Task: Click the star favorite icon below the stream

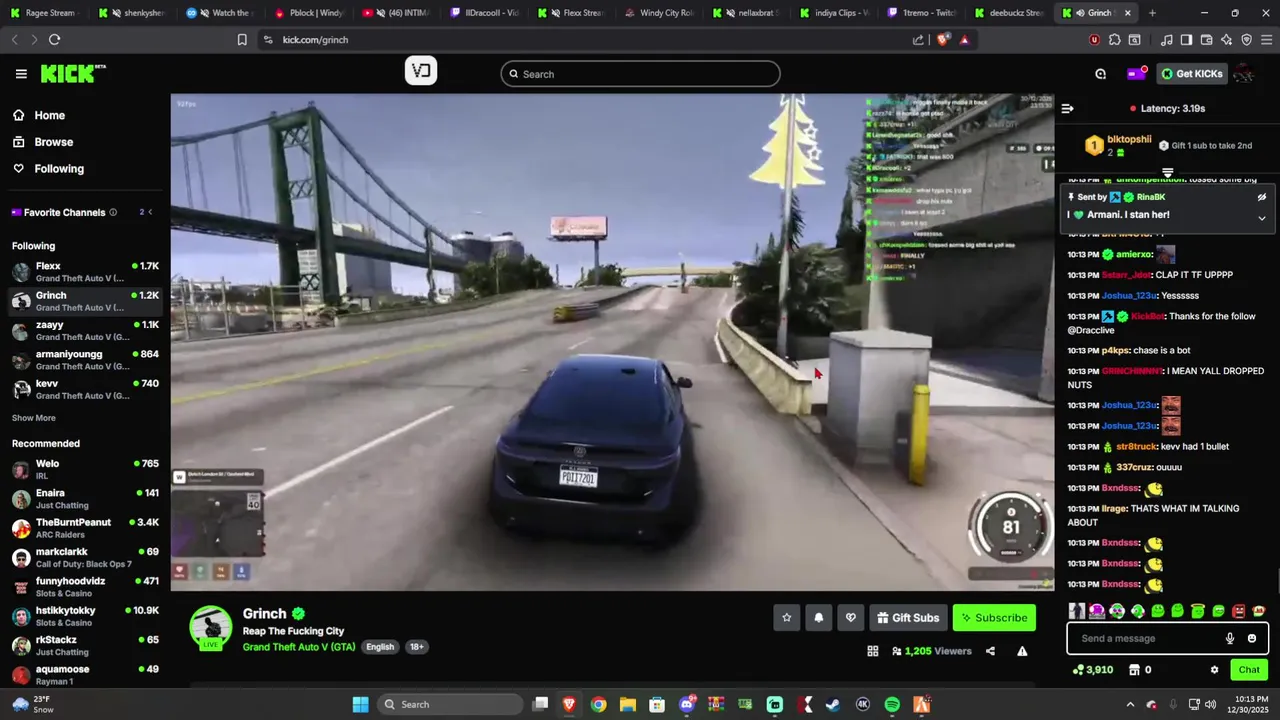Action: pyautogui.click(x=786, y=618)
